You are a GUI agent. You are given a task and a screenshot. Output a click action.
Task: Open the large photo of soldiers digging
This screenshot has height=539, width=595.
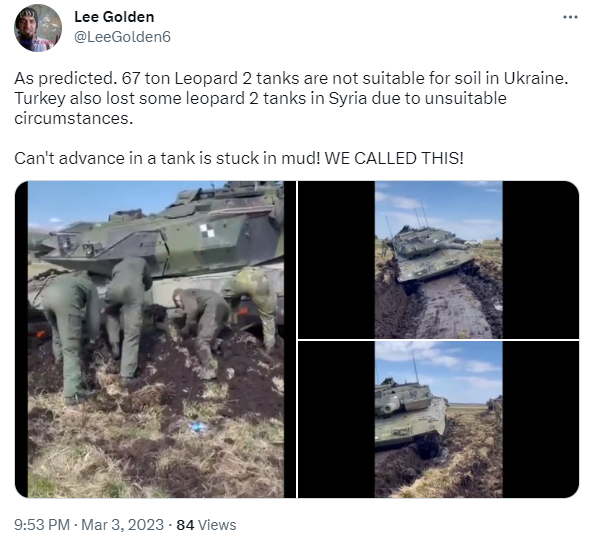(156, 339)
